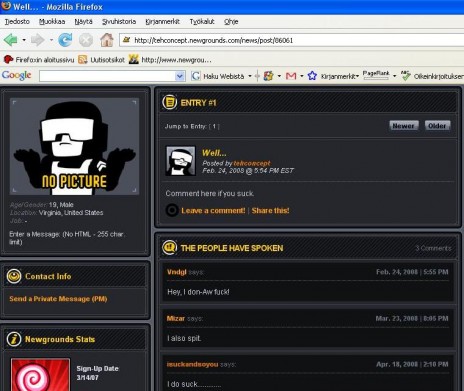Image resolution: width=464 pixels, height=391 pixels.
Task: Jump to entry 1 link
Action: 214,126
